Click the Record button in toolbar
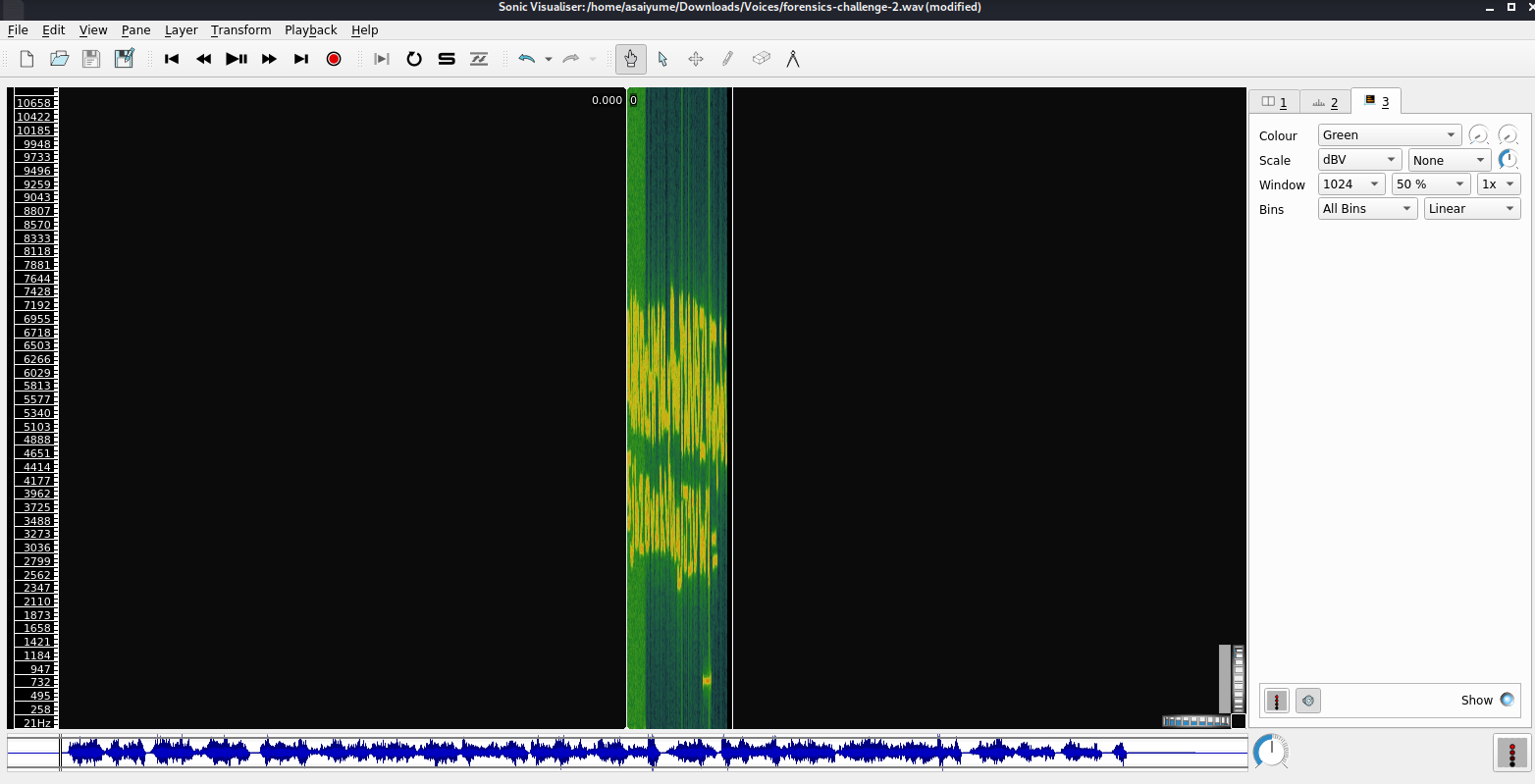This screenshot has width=1535, height=784. pos(334,59)
